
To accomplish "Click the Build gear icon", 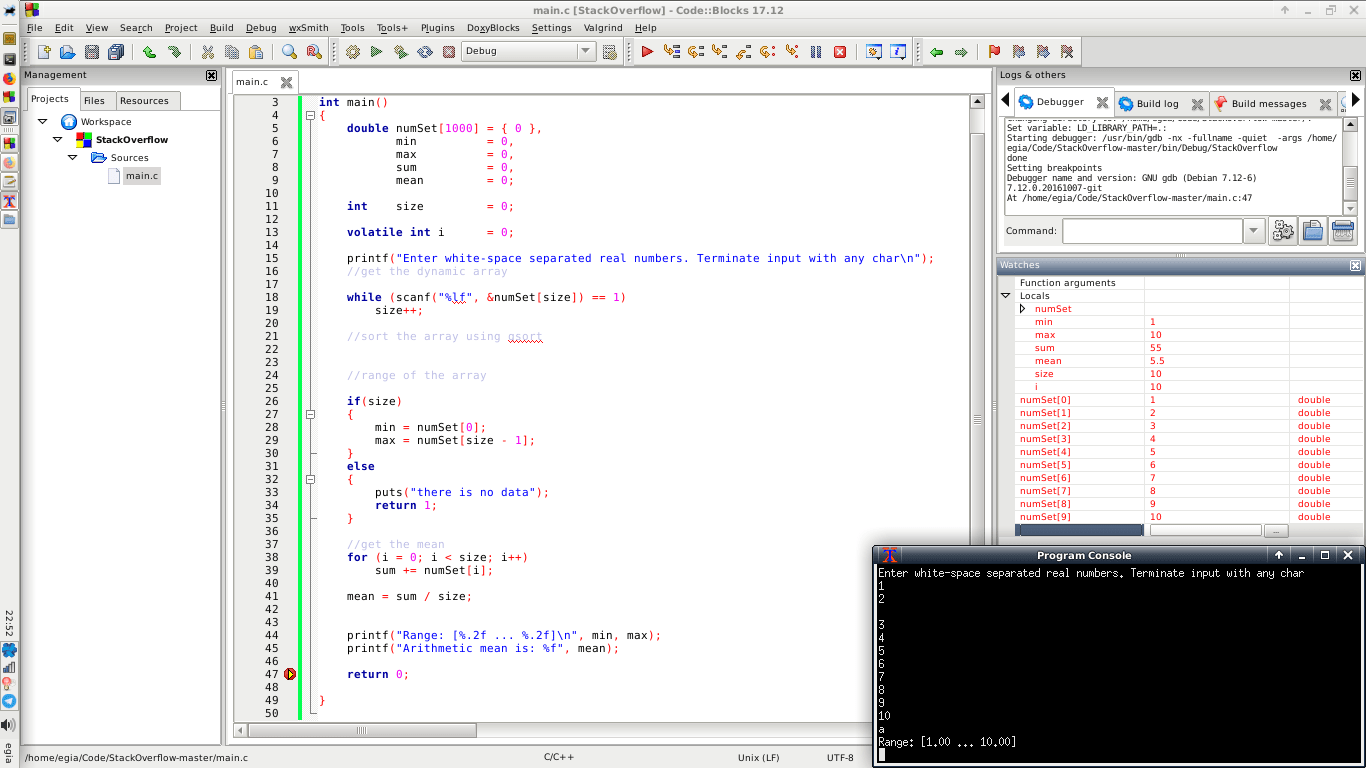I will (353, 52).
